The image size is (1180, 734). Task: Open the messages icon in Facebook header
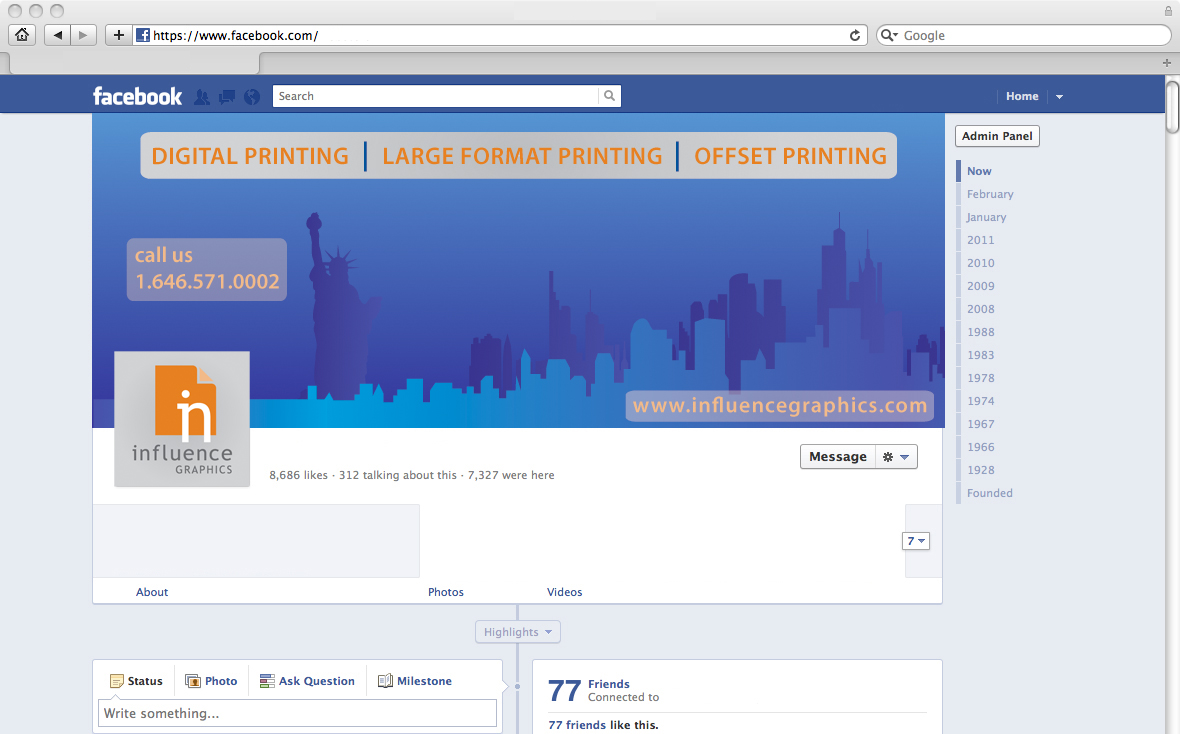tap(227, 96)
